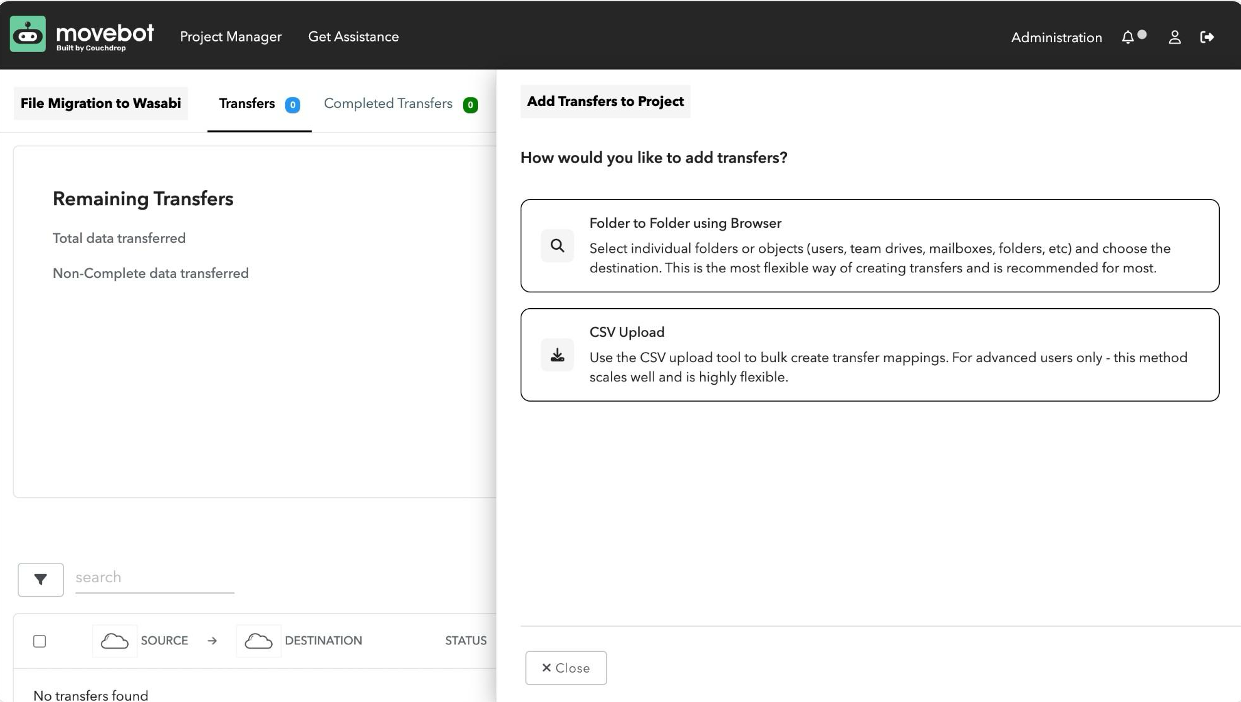
Task: Click the No transfers found message
Action: (x=91, y=695)
